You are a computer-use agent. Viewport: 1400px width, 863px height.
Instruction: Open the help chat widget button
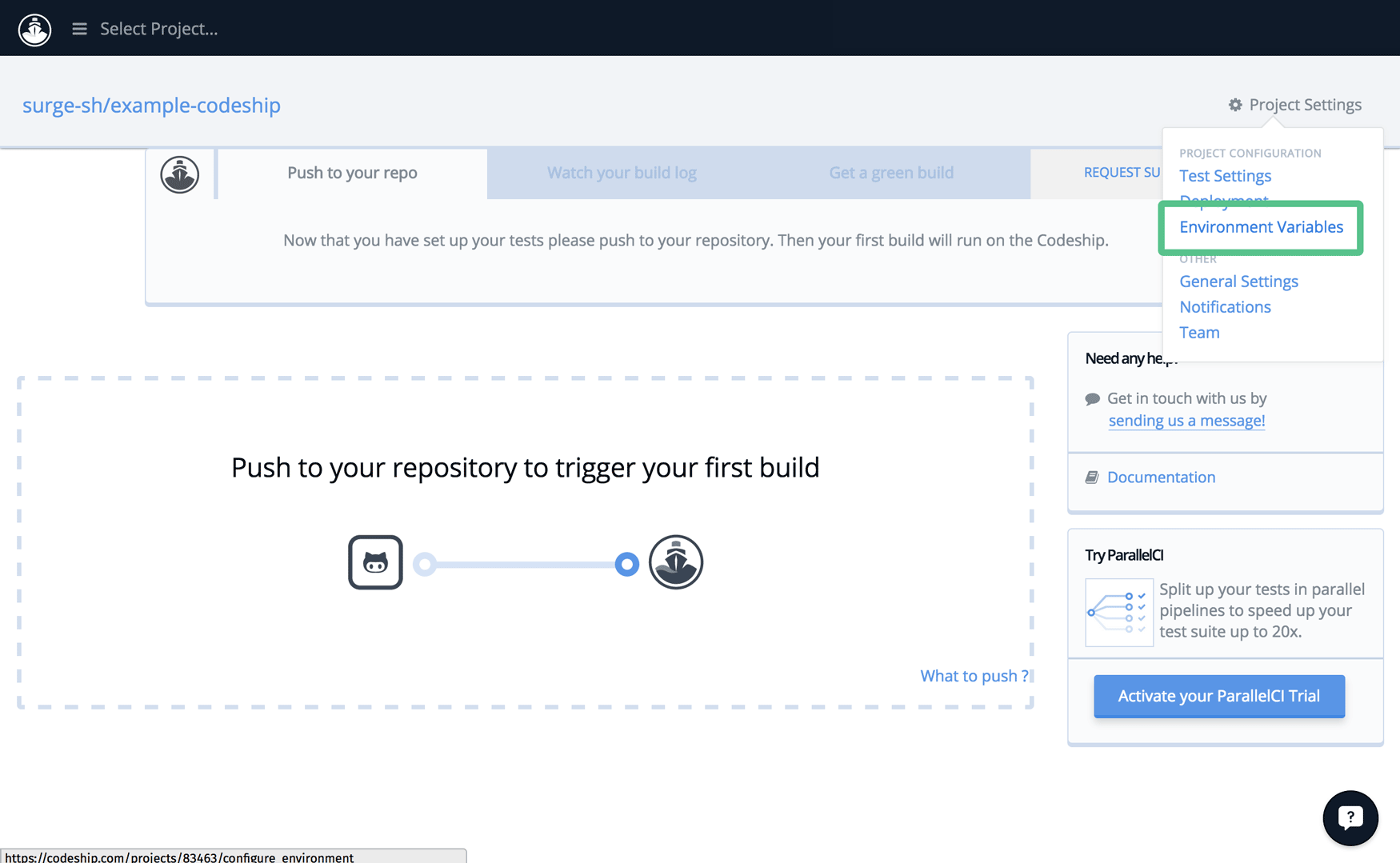1350,818
